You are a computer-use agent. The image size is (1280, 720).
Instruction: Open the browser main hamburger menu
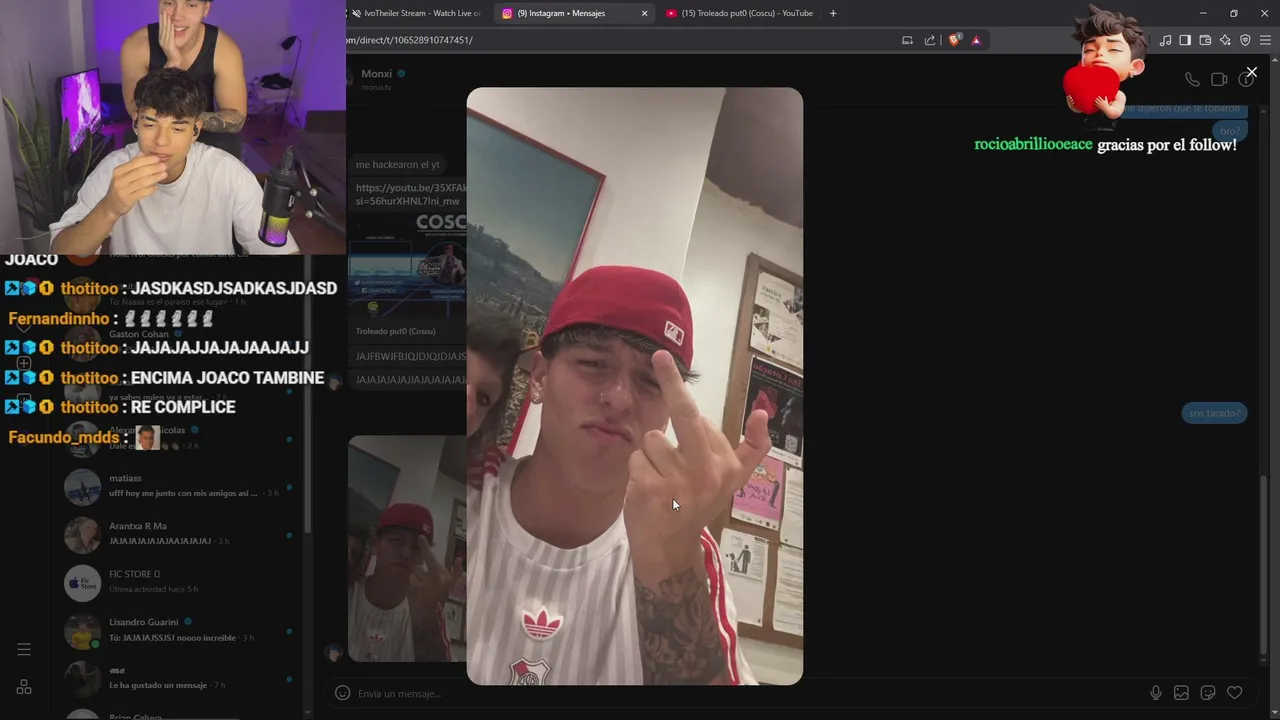tap(1266, 40)
